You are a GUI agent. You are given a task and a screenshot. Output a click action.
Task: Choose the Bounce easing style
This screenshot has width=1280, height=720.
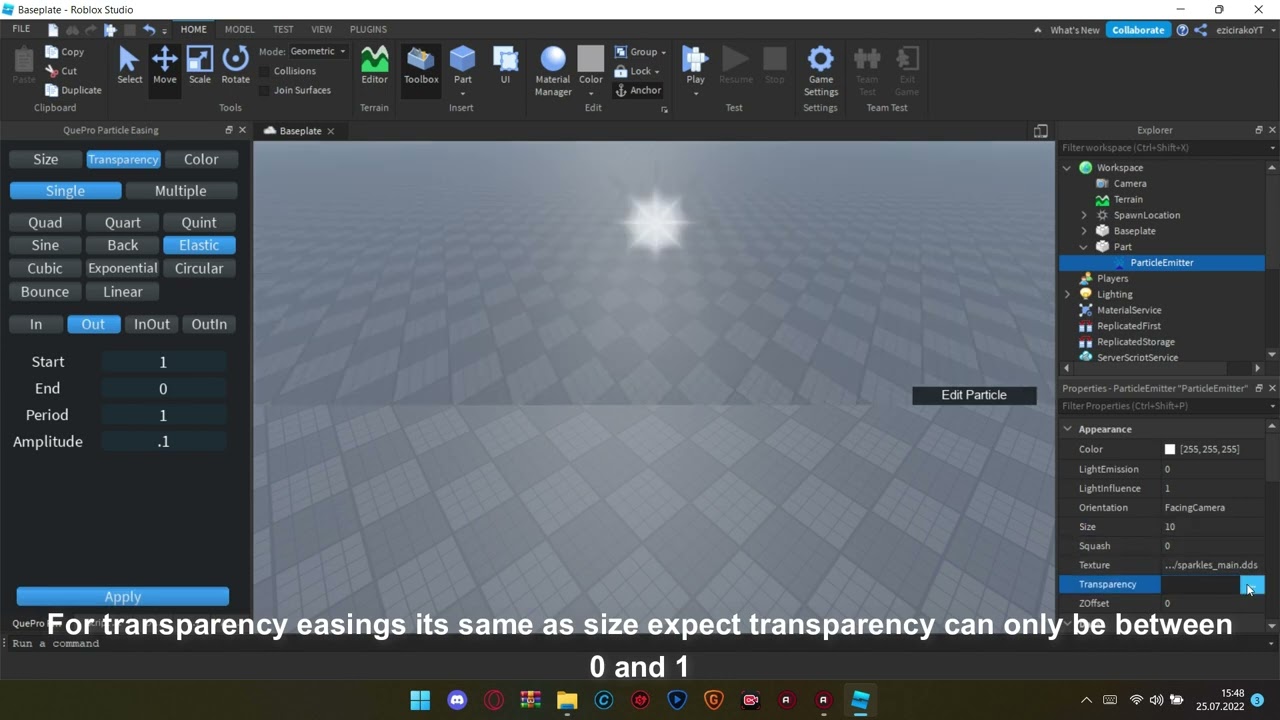tap(45, 292)
